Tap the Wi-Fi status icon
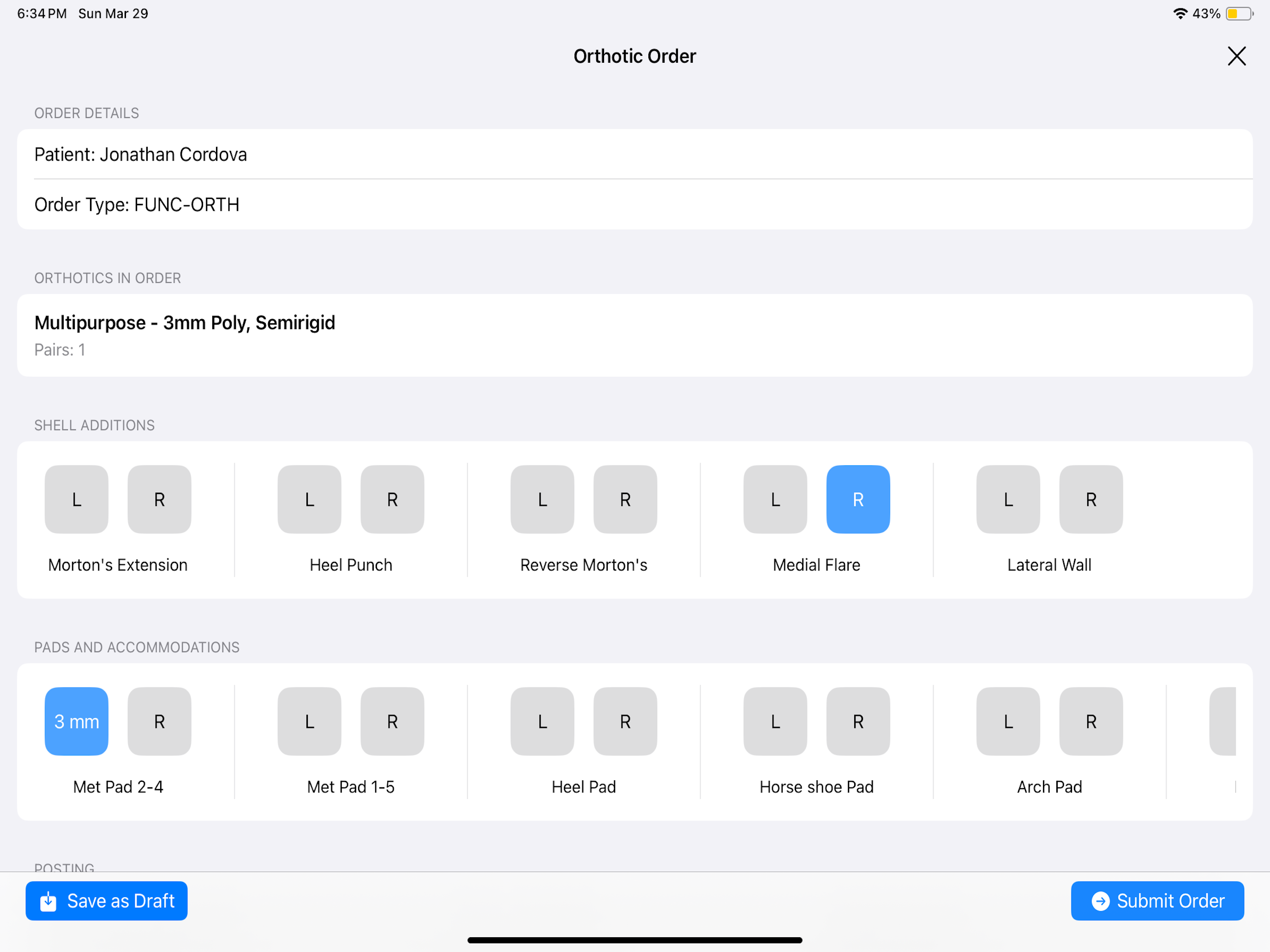Image resolution: width=1270 pixels, height=952 pixels. [x=1180, y=13]
